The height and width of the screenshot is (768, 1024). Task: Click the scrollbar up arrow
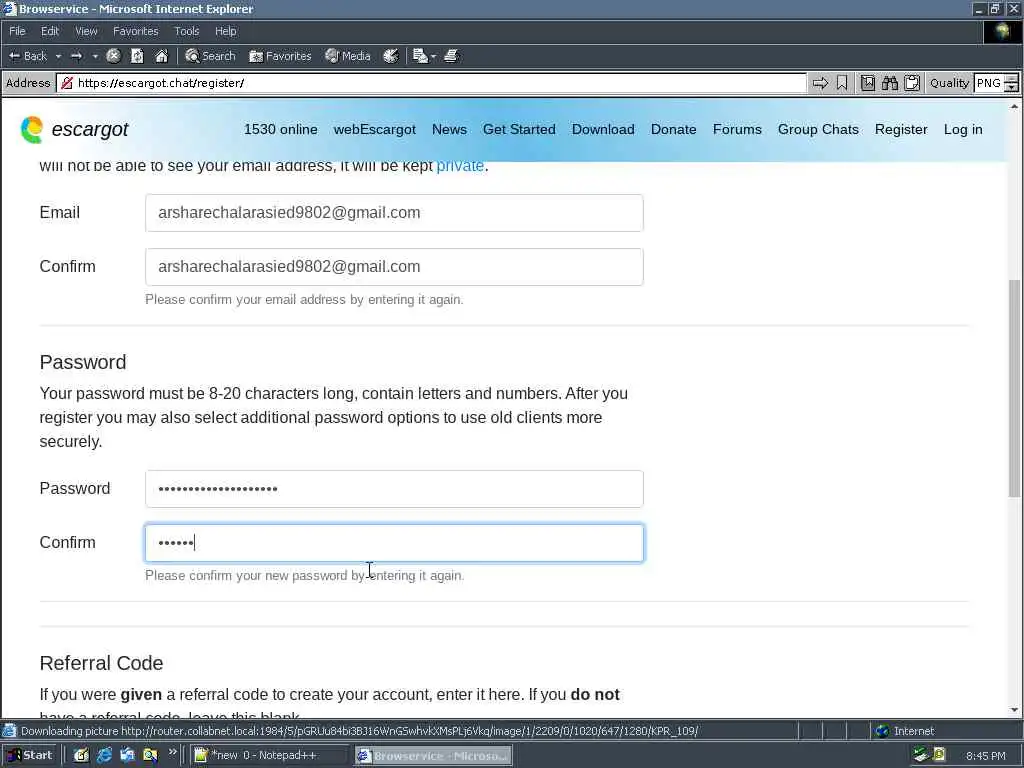pos(1014,106)
